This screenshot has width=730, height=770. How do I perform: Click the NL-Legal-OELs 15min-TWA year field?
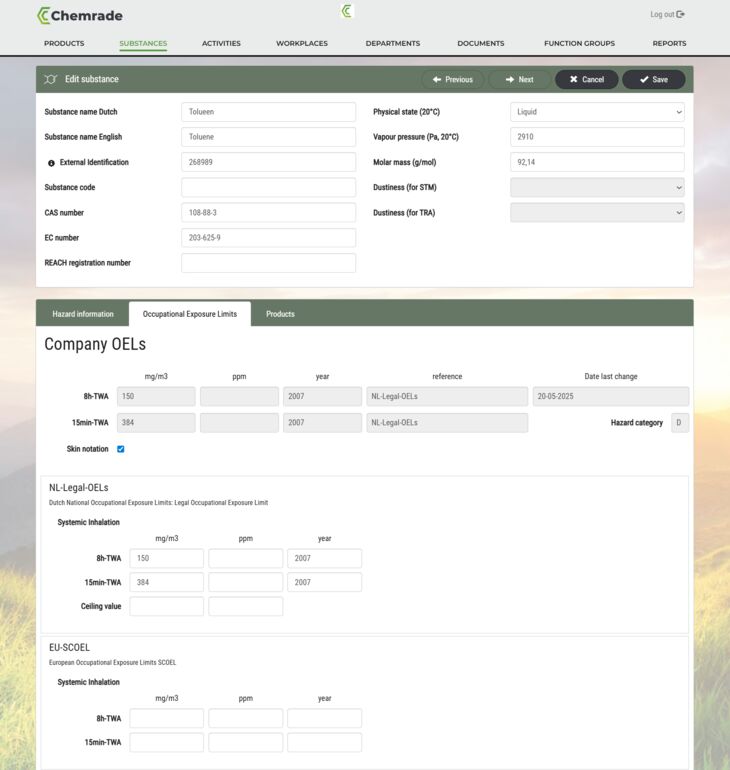[324, 582]
